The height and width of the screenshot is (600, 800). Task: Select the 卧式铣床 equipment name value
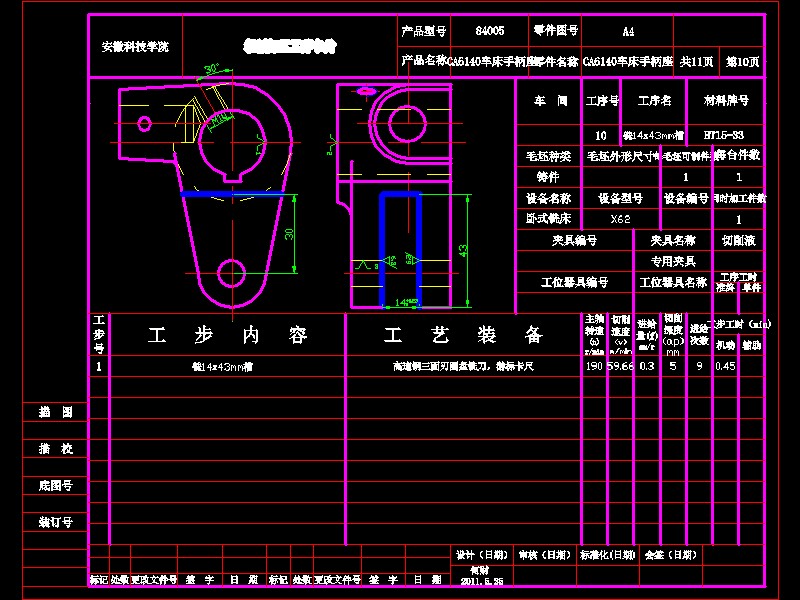(548, 219)
